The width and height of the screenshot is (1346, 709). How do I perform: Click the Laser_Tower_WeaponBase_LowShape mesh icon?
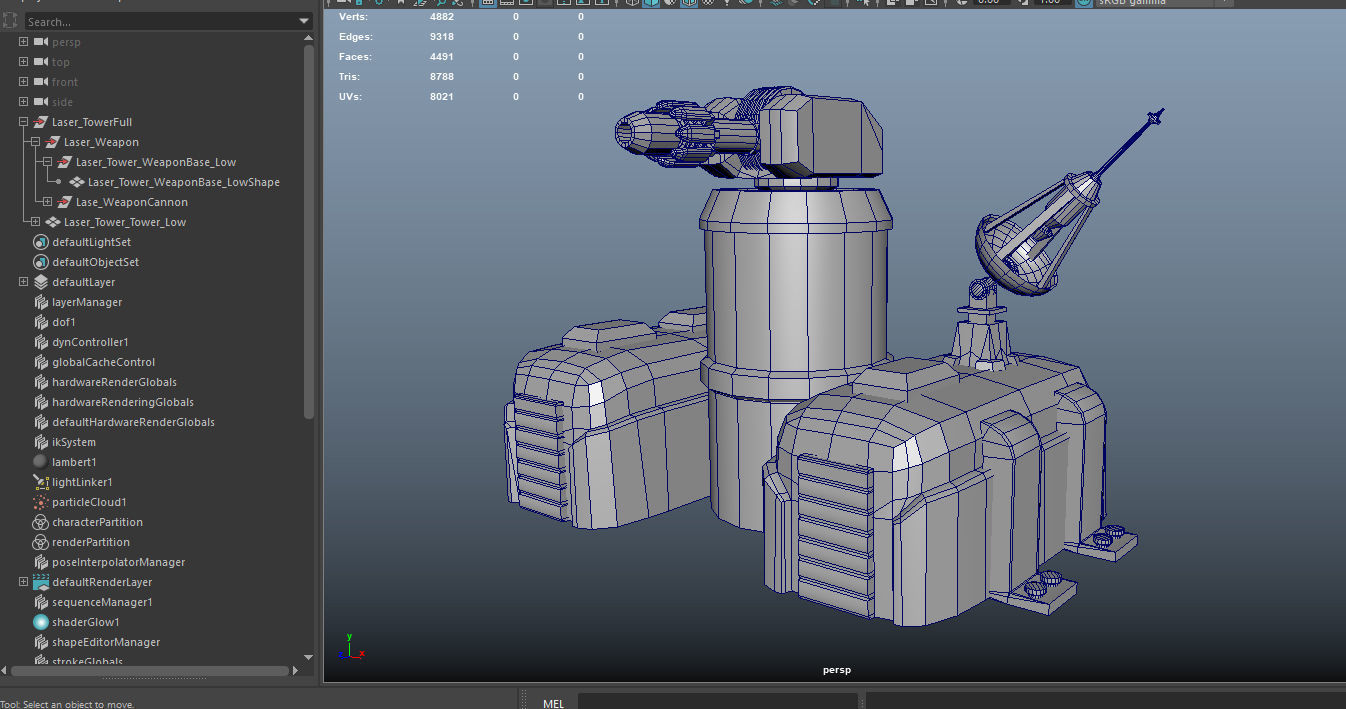tap(77, 182)
